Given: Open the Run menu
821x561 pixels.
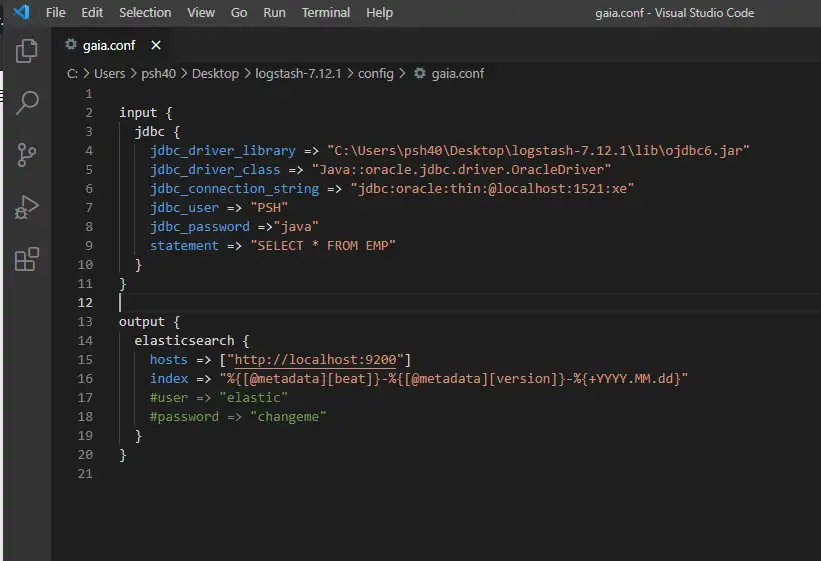Looking at the screenshot, I should point(274,13).
